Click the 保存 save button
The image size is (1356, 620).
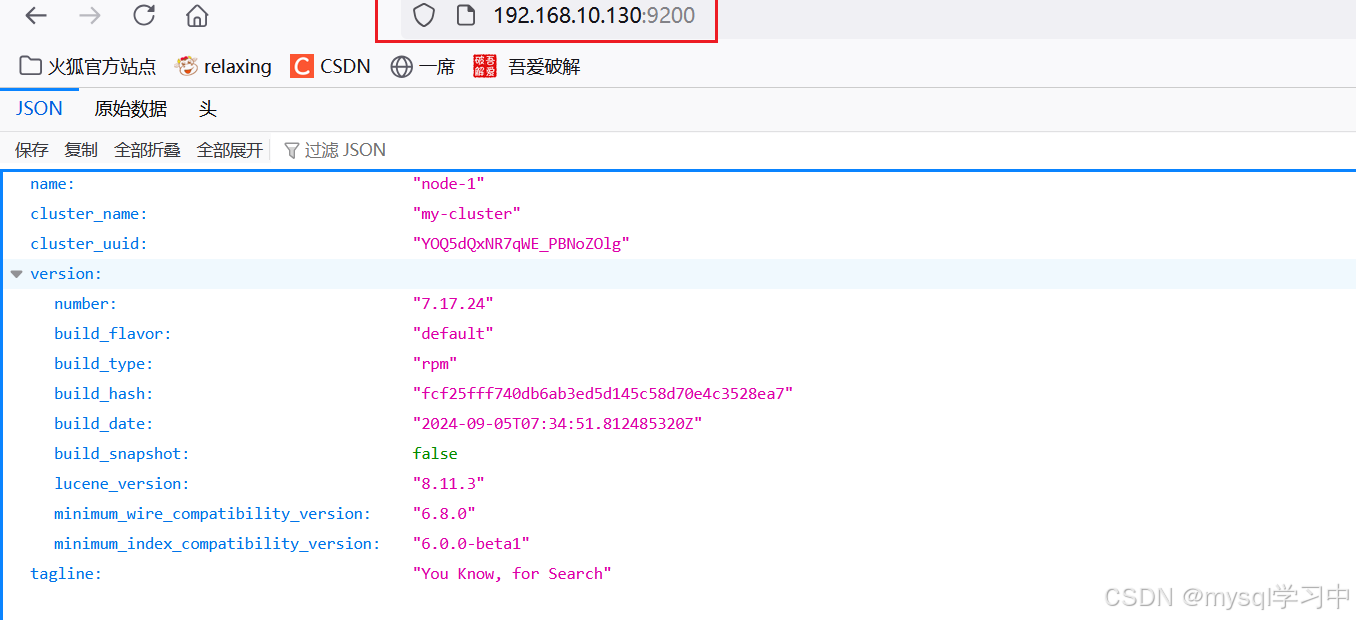click(32, 150)
